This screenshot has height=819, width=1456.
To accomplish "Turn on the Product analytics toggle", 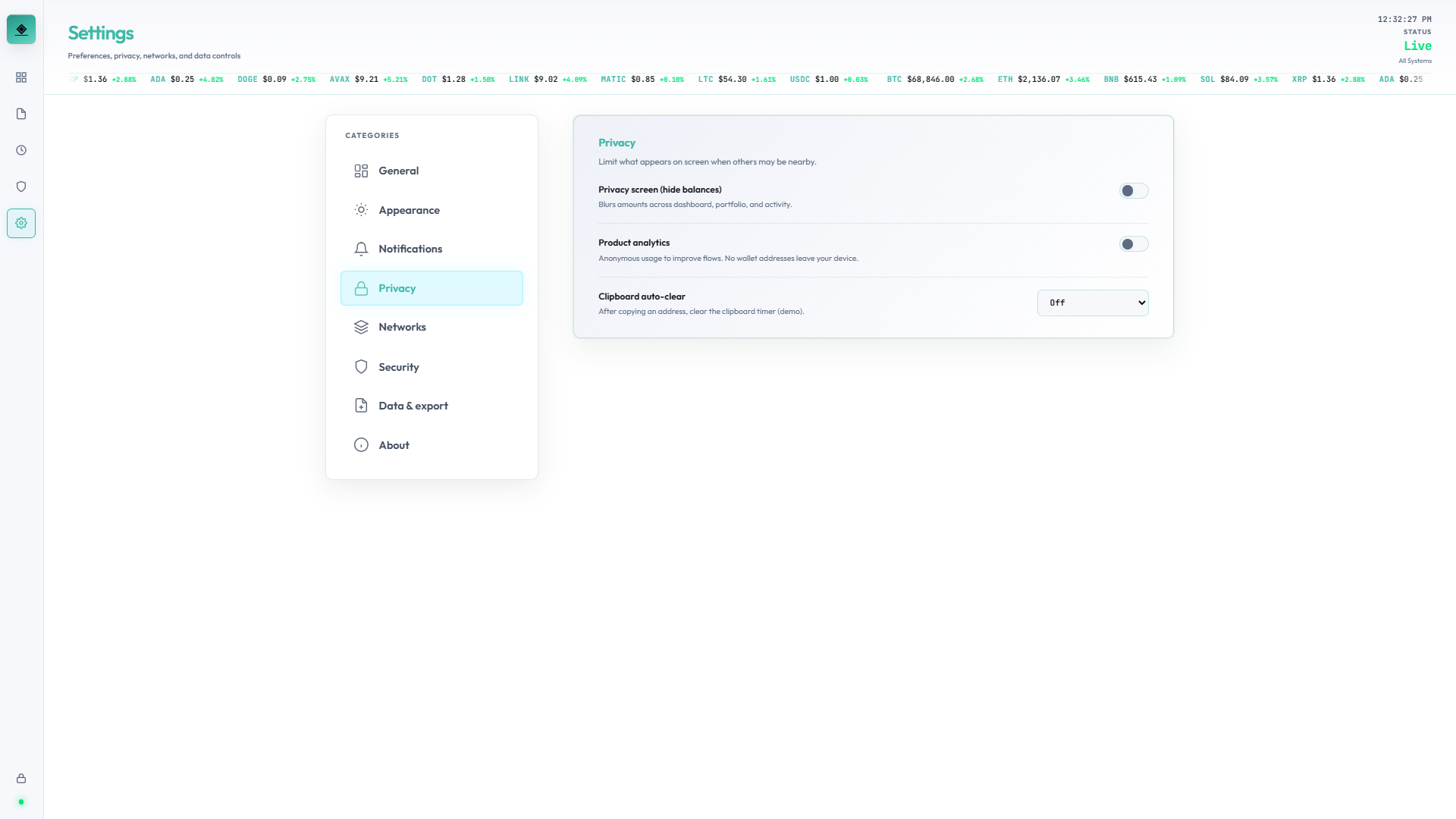I will coord(1133,243).
